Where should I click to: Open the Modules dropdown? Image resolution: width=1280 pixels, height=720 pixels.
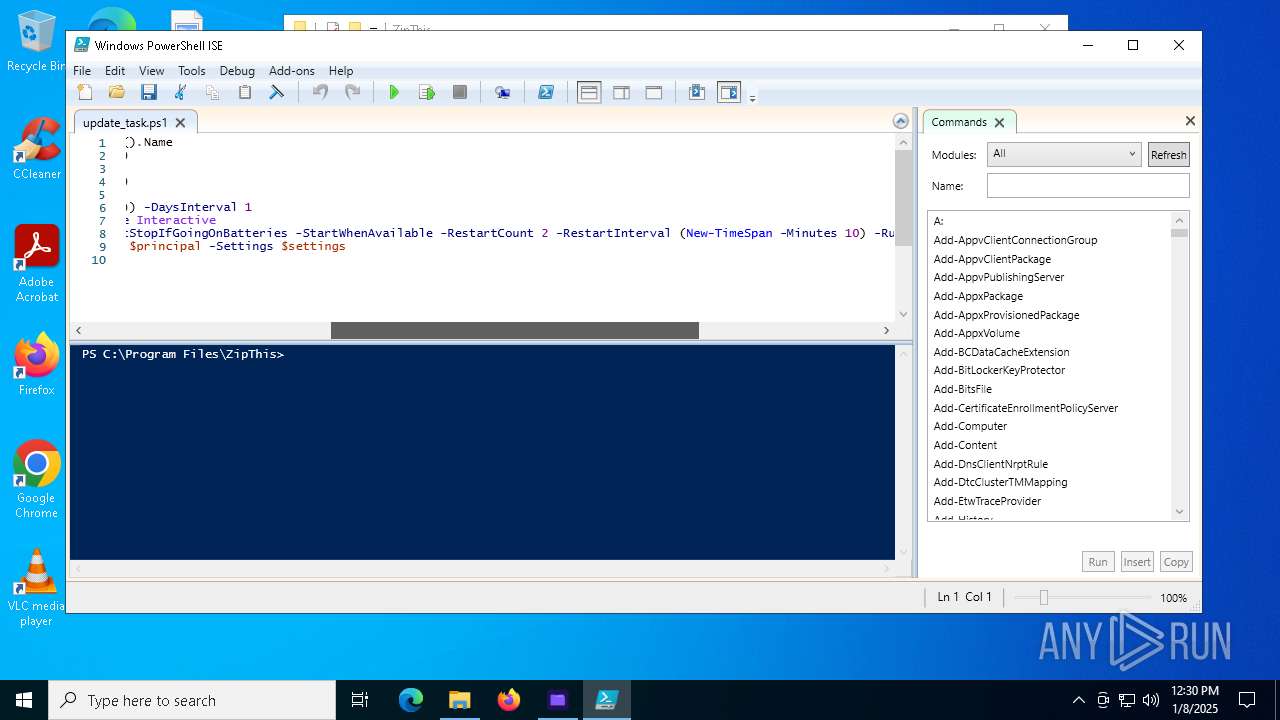tap(1064, 154)
